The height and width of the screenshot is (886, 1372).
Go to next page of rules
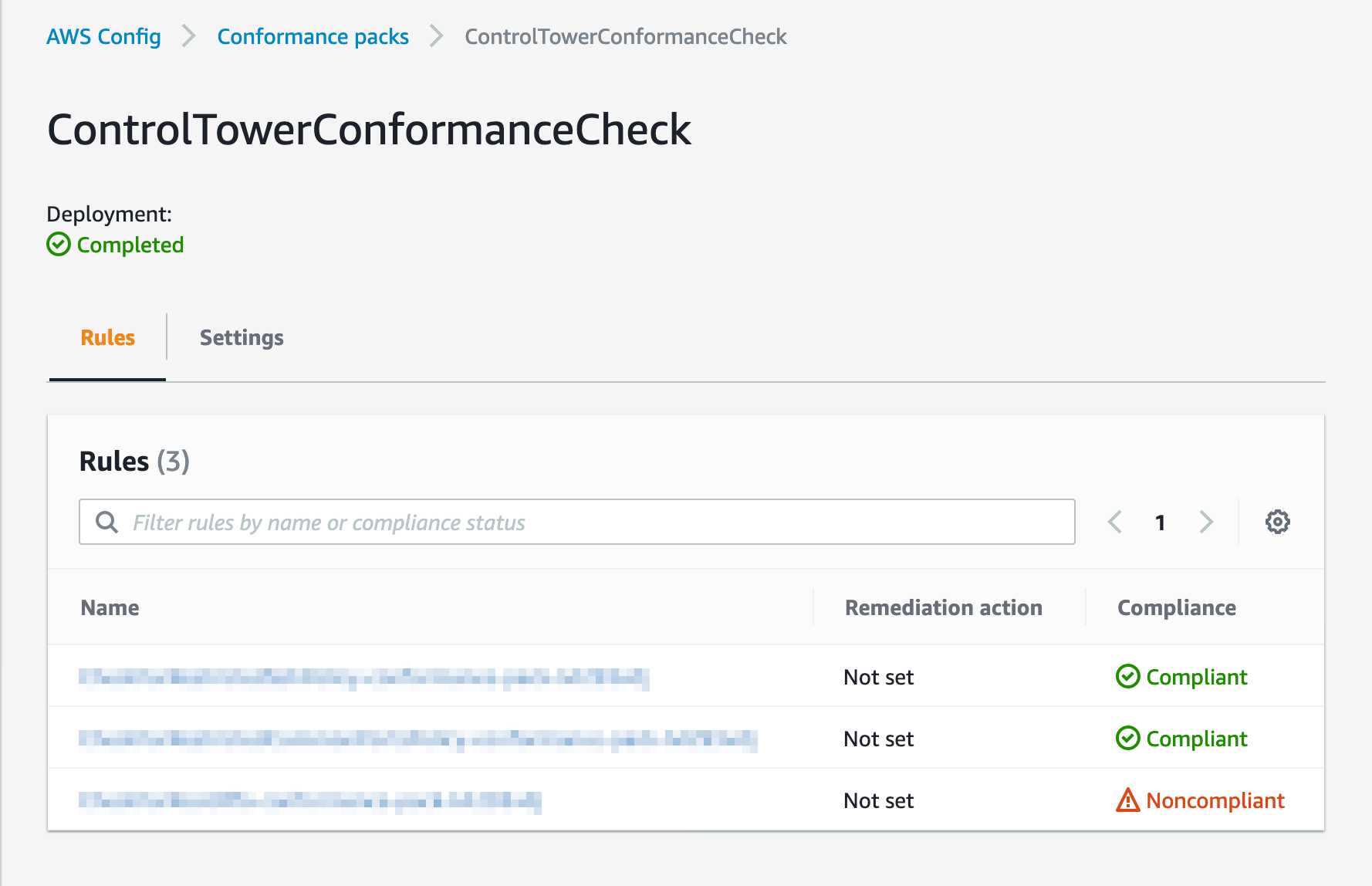(1206, 522)
